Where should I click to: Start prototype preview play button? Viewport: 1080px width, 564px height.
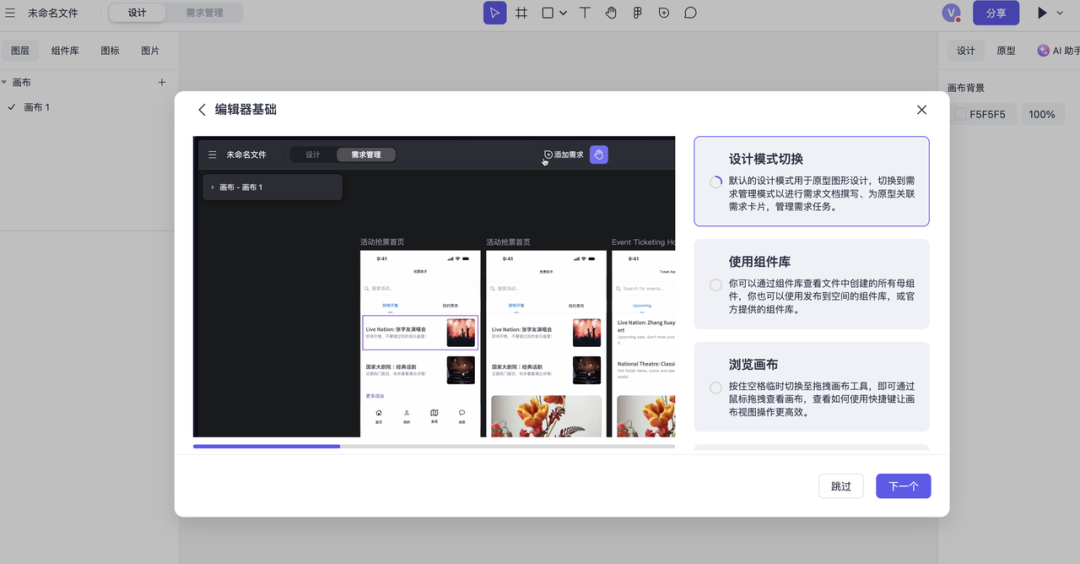(x=1042, y=12)
